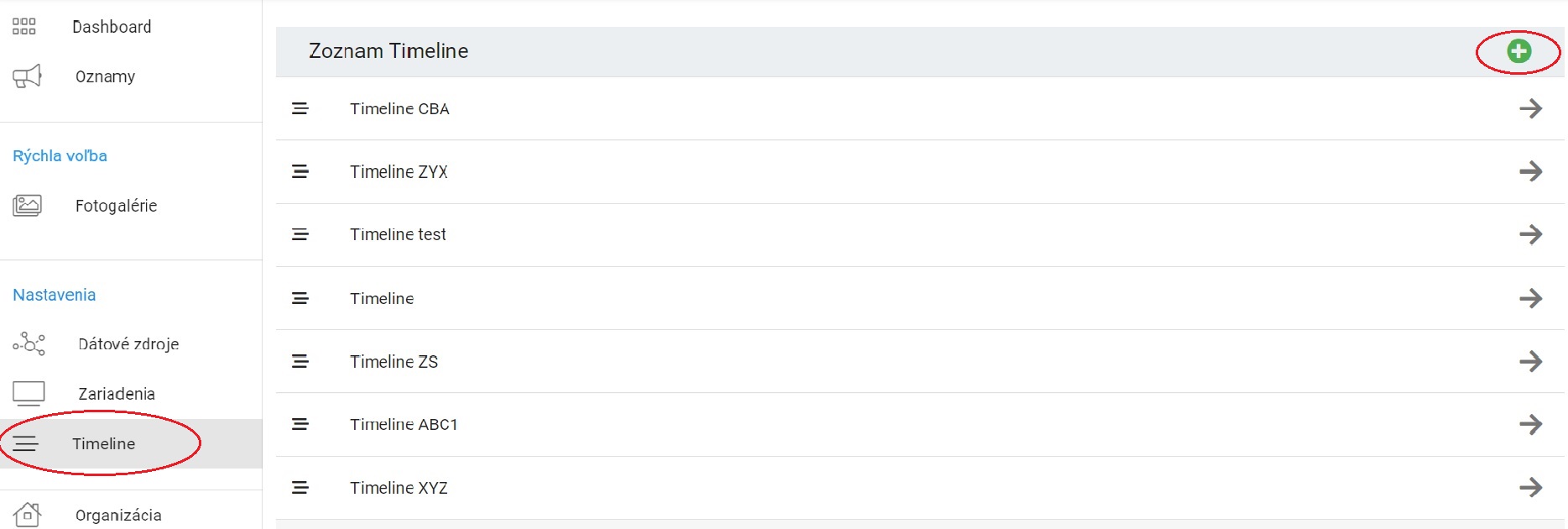Open the plain Timeline list entry
This screenshot has height=529, width=1568.
382,299
